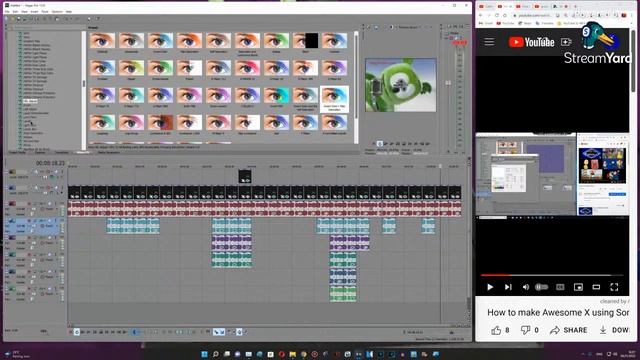Open the Edit menu in Vegas Pro
640x360 pixels.
coord(15,11)
